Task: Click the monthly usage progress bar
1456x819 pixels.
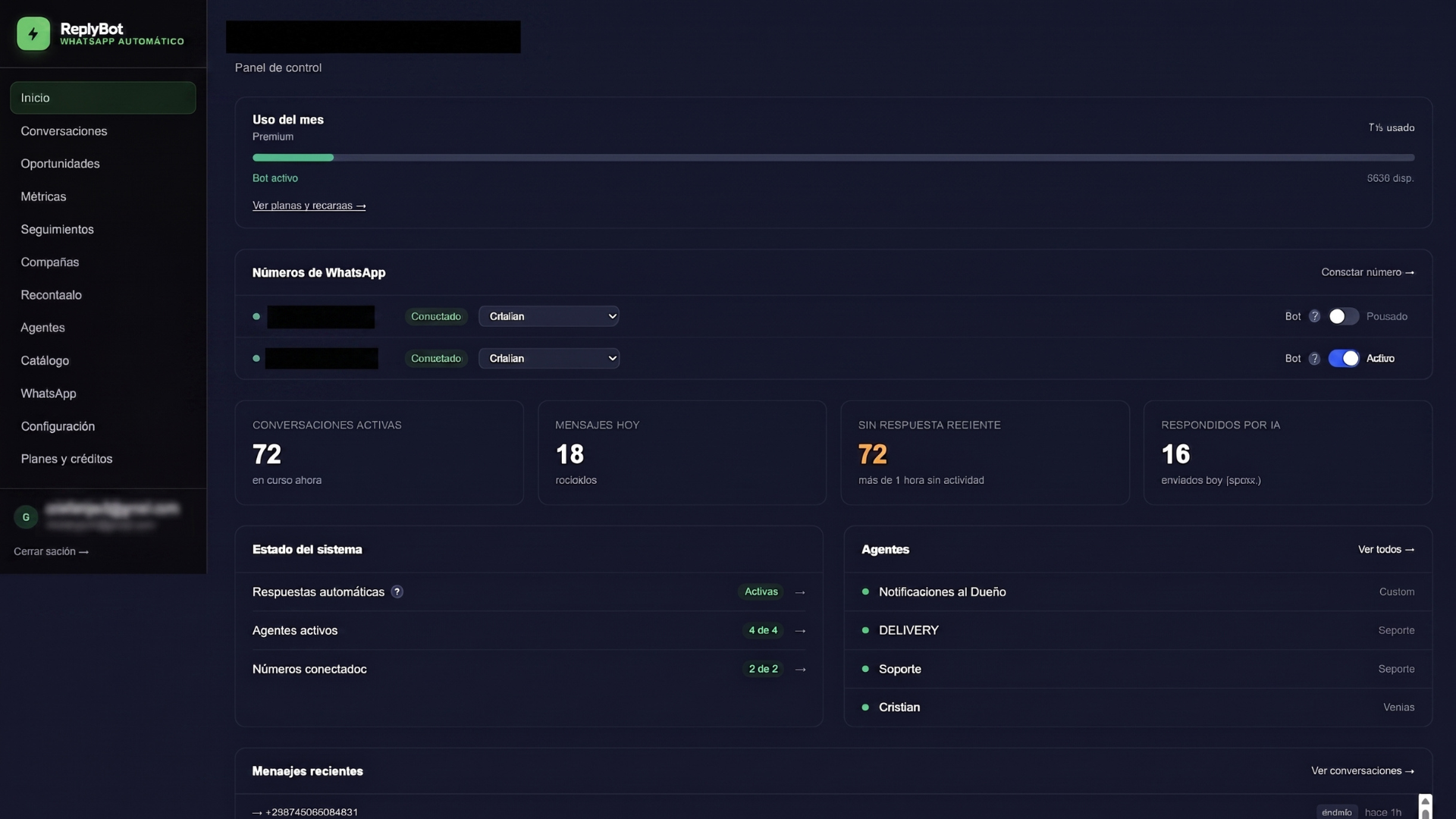Action: (833, 158)
